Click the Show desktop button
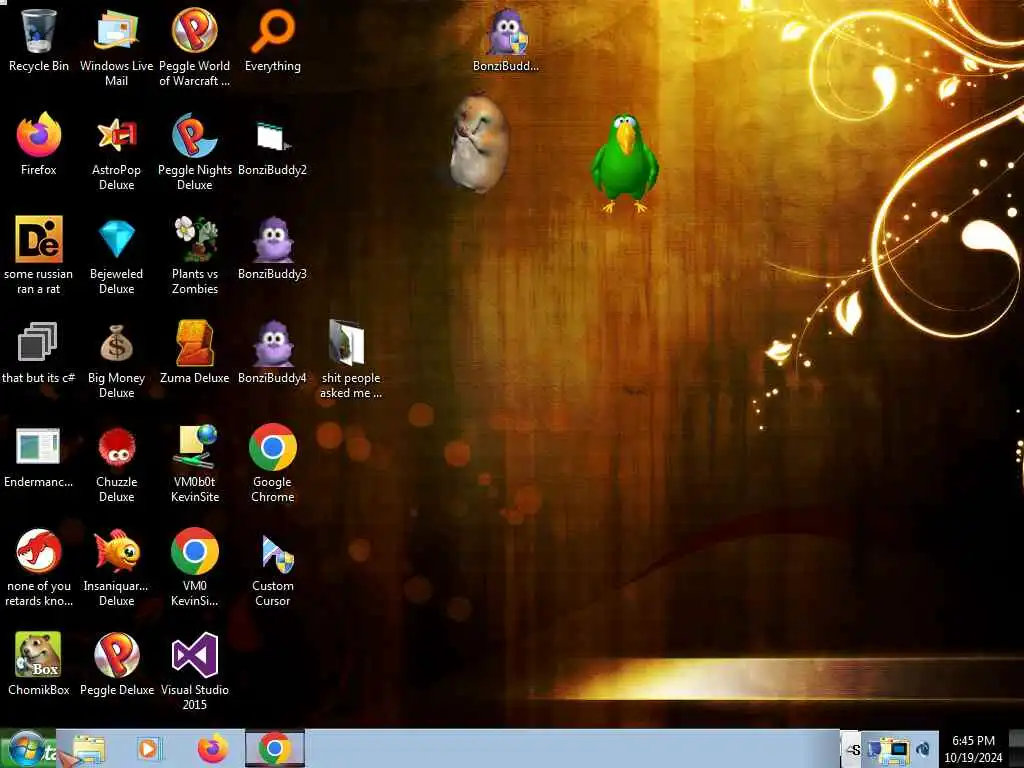 pyautogui.click(x=1016, y=748)
